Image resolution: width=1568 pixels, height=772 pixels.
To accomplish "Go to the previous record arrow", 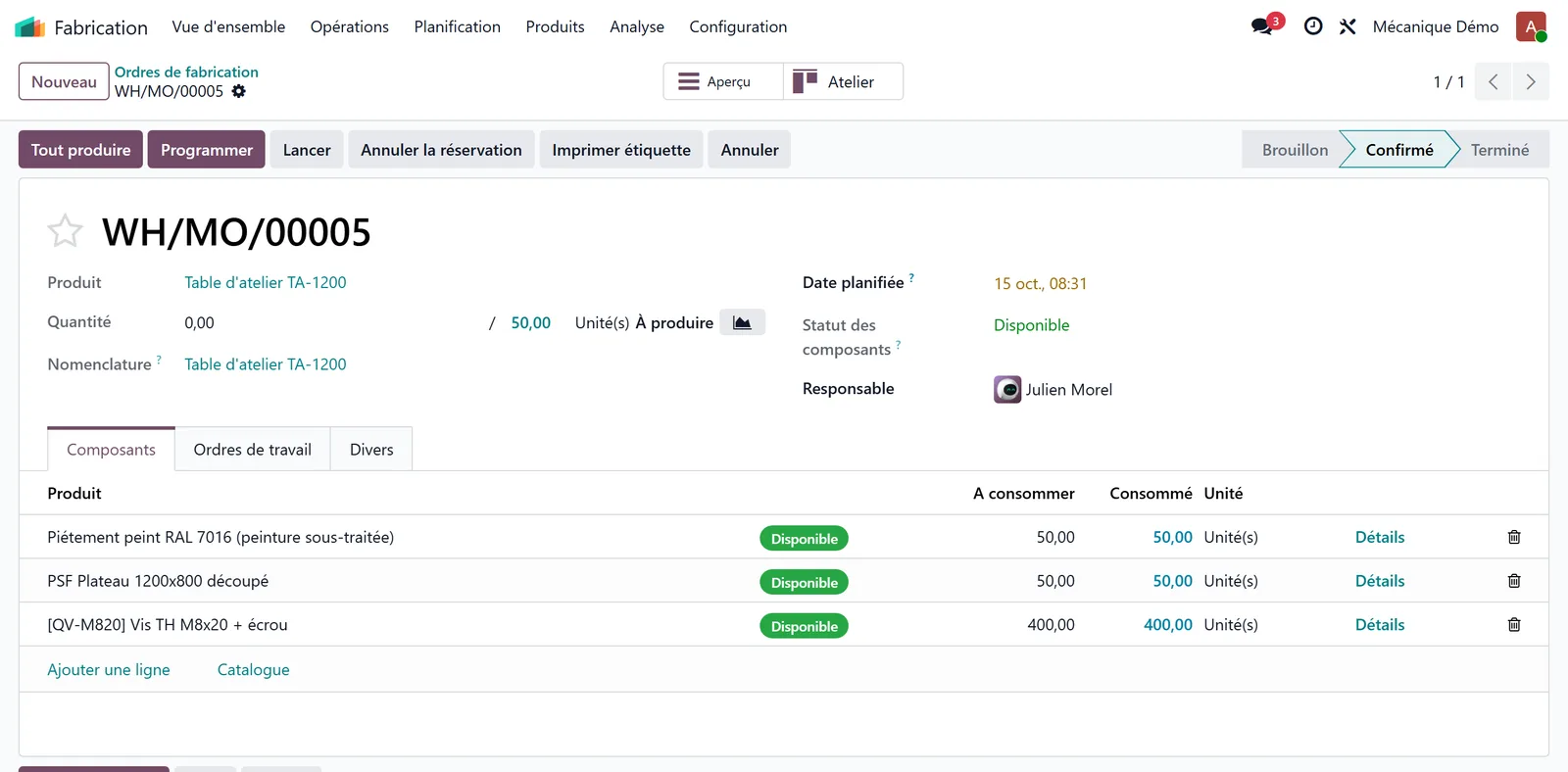I will pos(1493,82).
